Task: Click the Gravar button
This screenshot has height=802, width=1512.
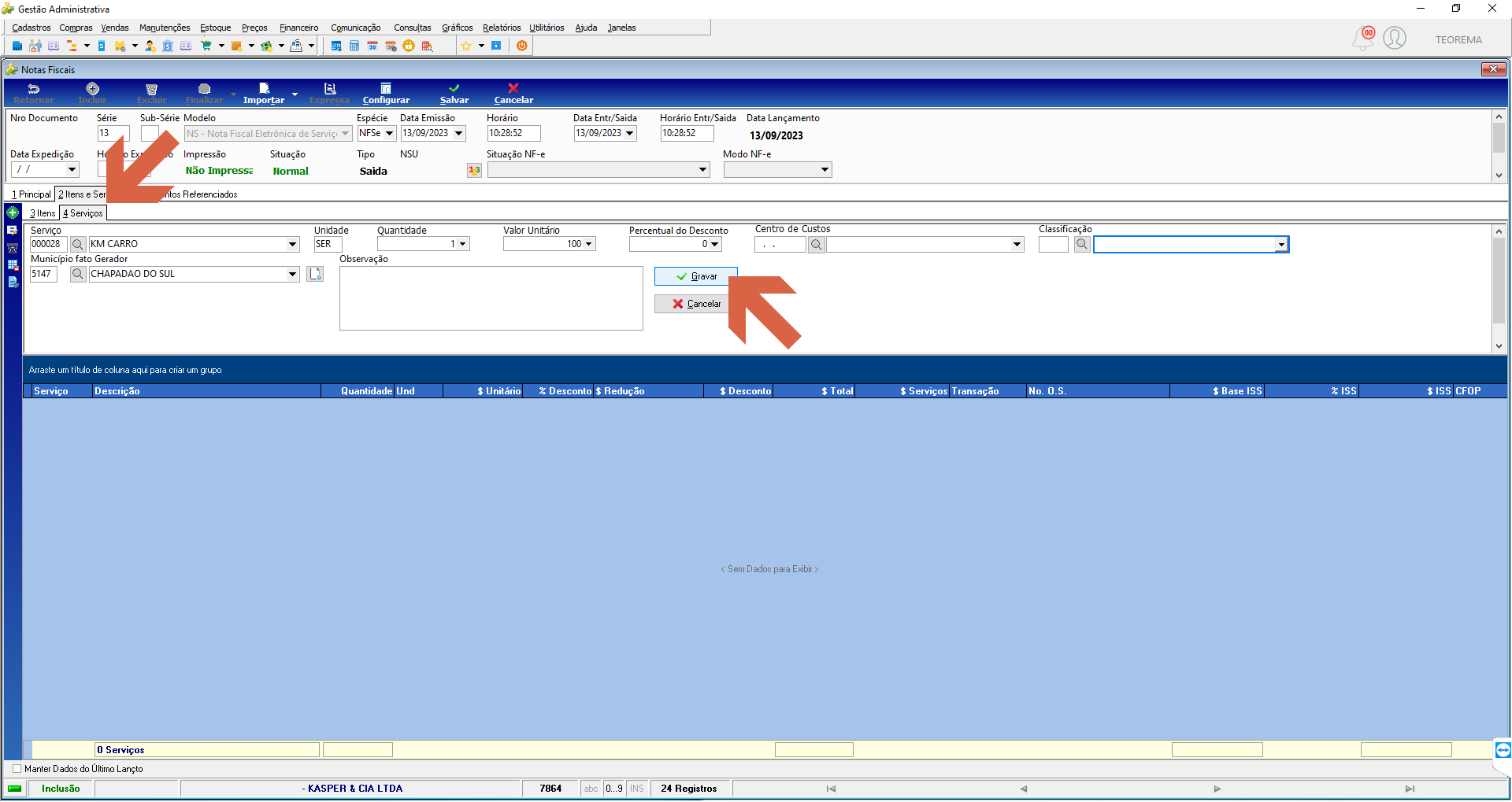Action: coord(696,276)
